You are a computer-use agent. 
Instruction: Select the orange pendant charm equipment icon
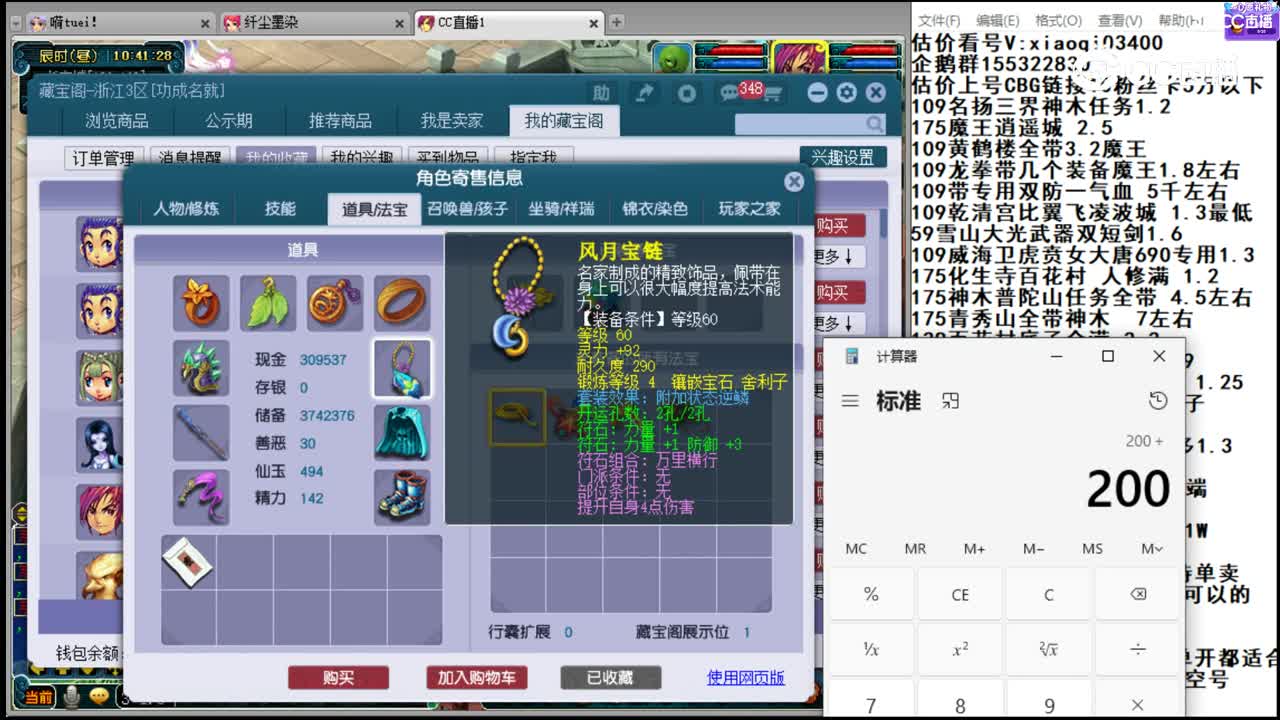(335, 303)
